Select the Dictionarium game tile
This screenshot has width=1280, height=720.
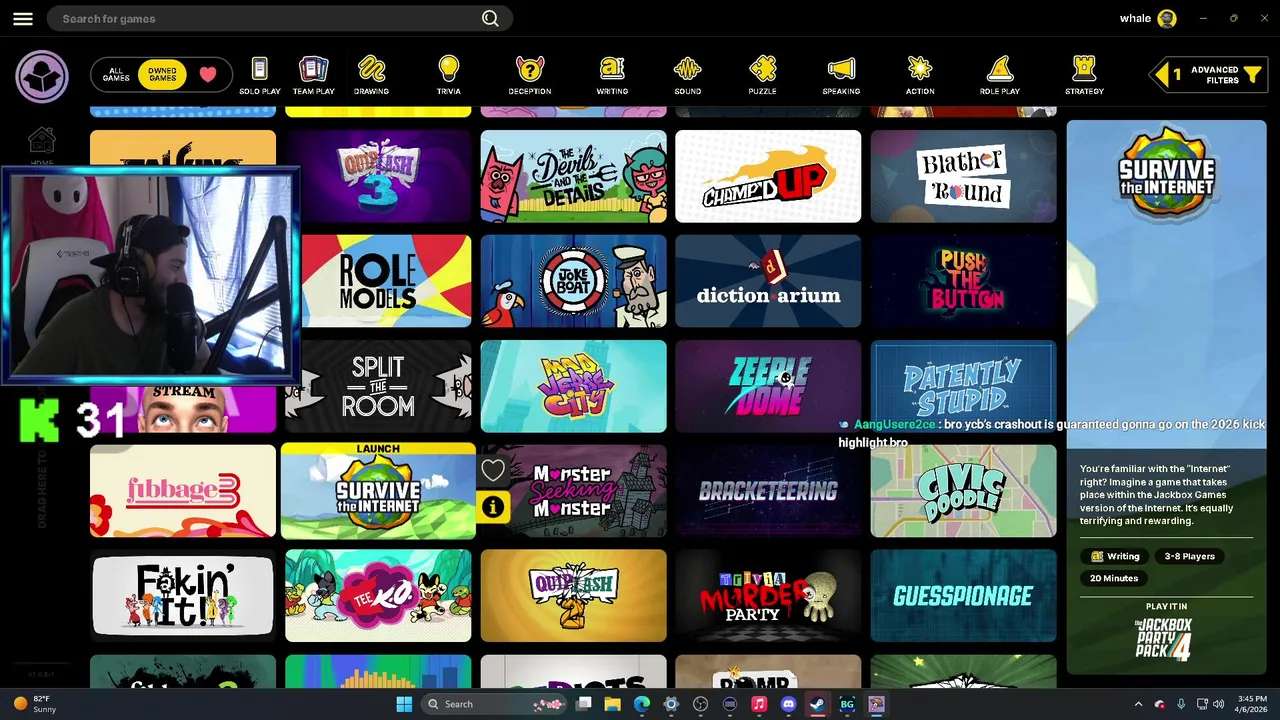pyautogui.click(x=768, y=281)
